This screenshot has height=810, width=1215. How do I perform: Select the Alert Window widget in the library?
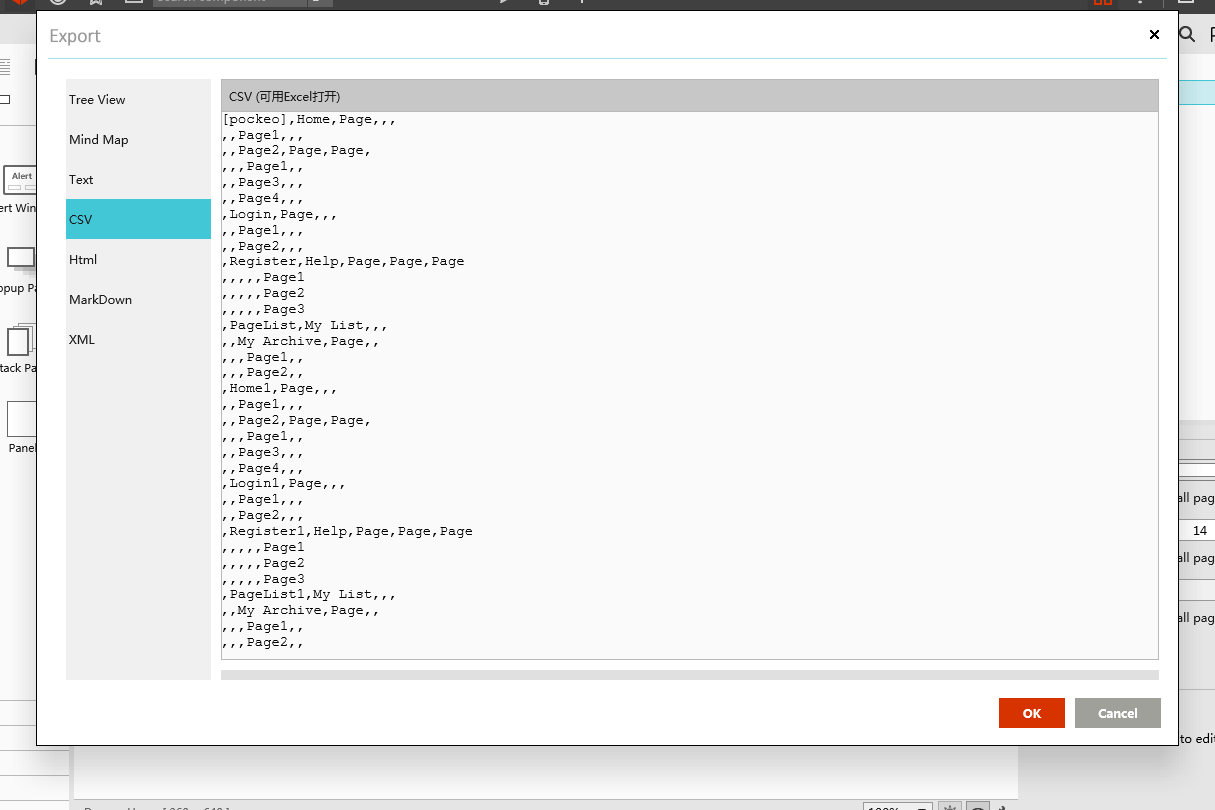[x=19, y=189]
